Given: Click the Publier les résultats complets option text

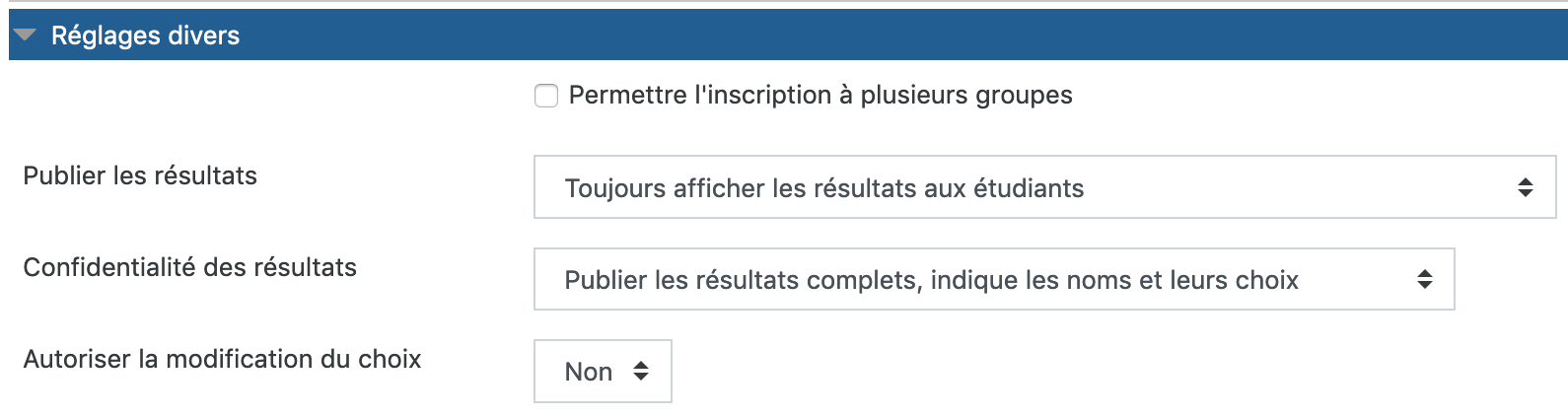Looking at the screenshot, I should (931, 280).
